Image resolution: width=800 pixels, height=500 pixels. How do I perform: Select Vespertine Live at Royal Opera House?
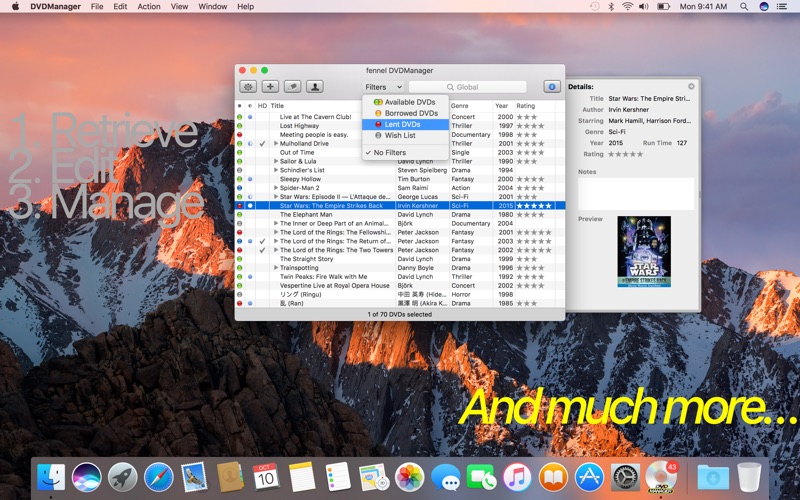click(334, 286)
